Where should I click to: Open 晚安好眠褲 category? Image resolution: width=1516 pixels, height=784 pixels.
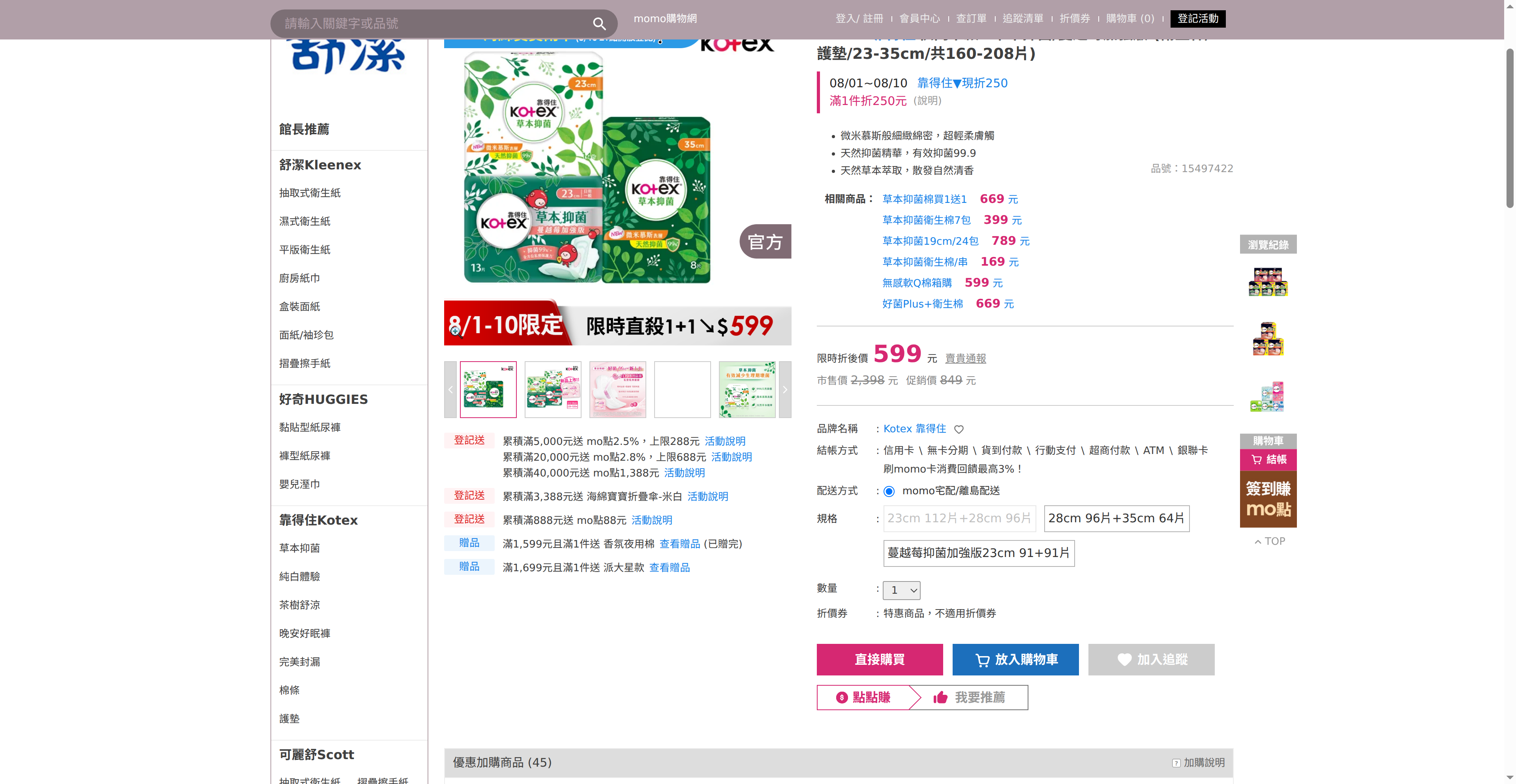coord(305,634)
